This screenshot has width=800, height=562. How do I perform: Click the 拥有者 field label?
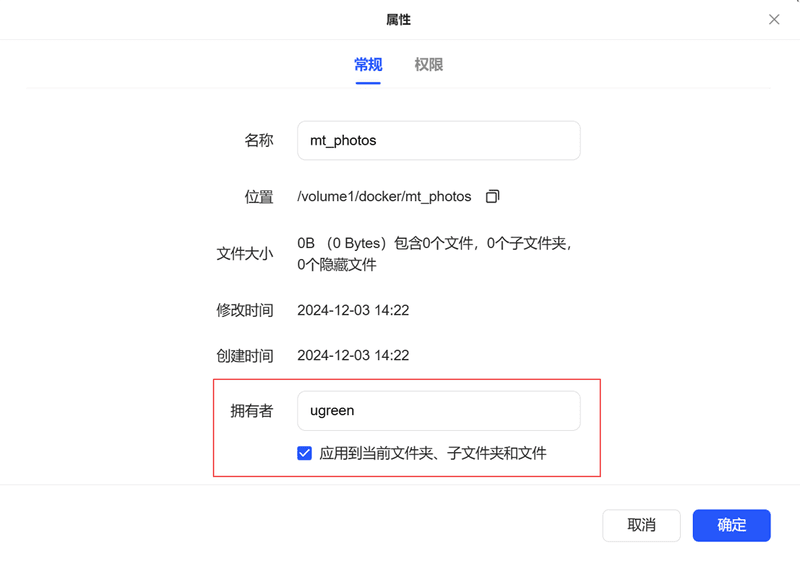coord(252,411)
